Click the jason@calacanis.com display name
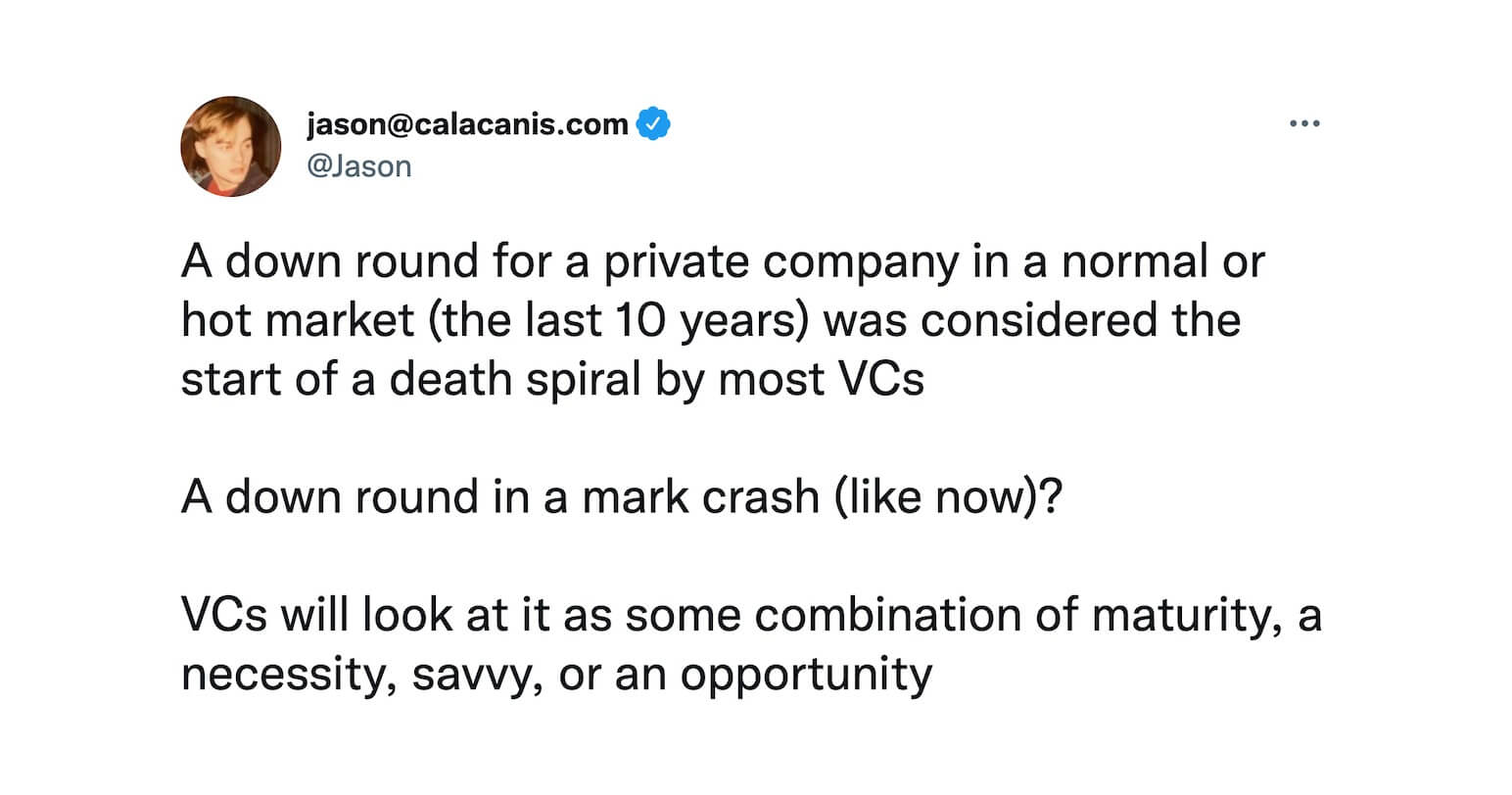The width and height of the screenshot is (1512, 795). 467,124
